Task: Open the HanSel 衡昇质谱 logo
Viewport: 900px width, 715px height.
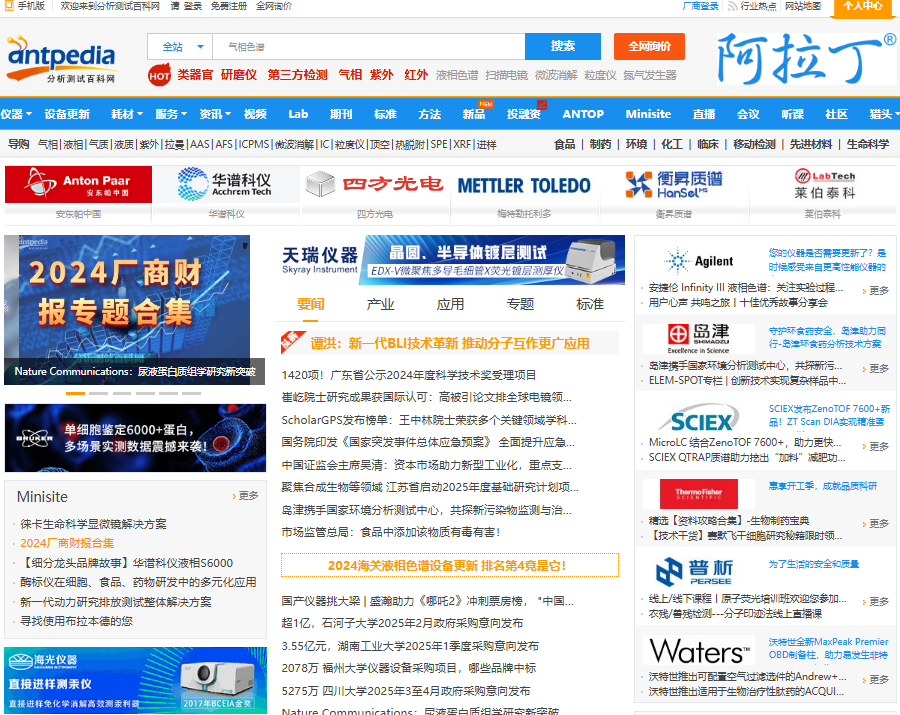Action: [x=674, y=184]
